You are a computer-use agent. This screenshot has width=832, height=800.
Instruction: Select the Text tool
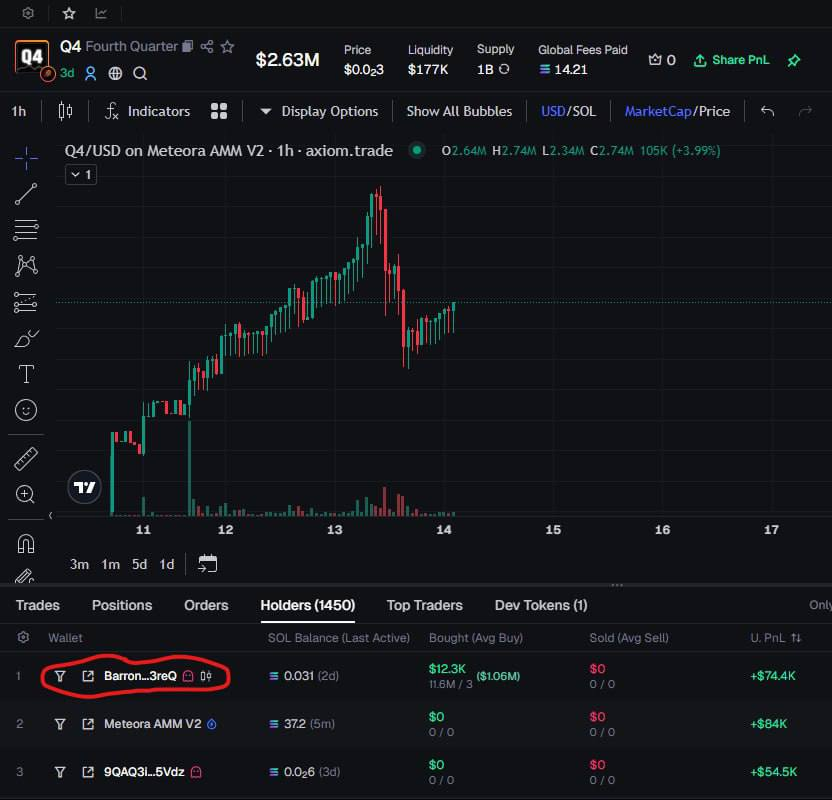[26, 374]
